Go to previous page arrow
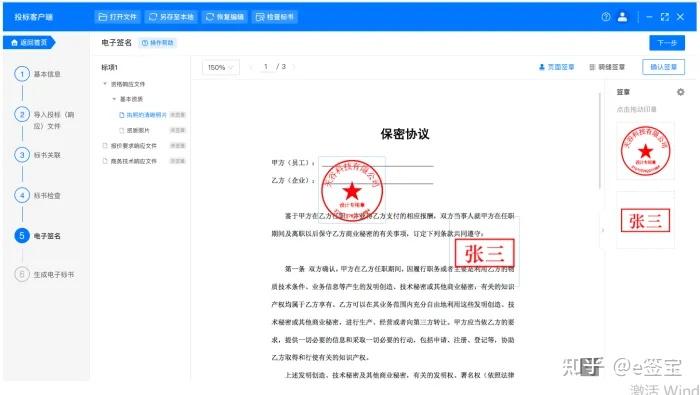Image resolution: width=700 pixels, height=395 pixels. tap(251, 67)
